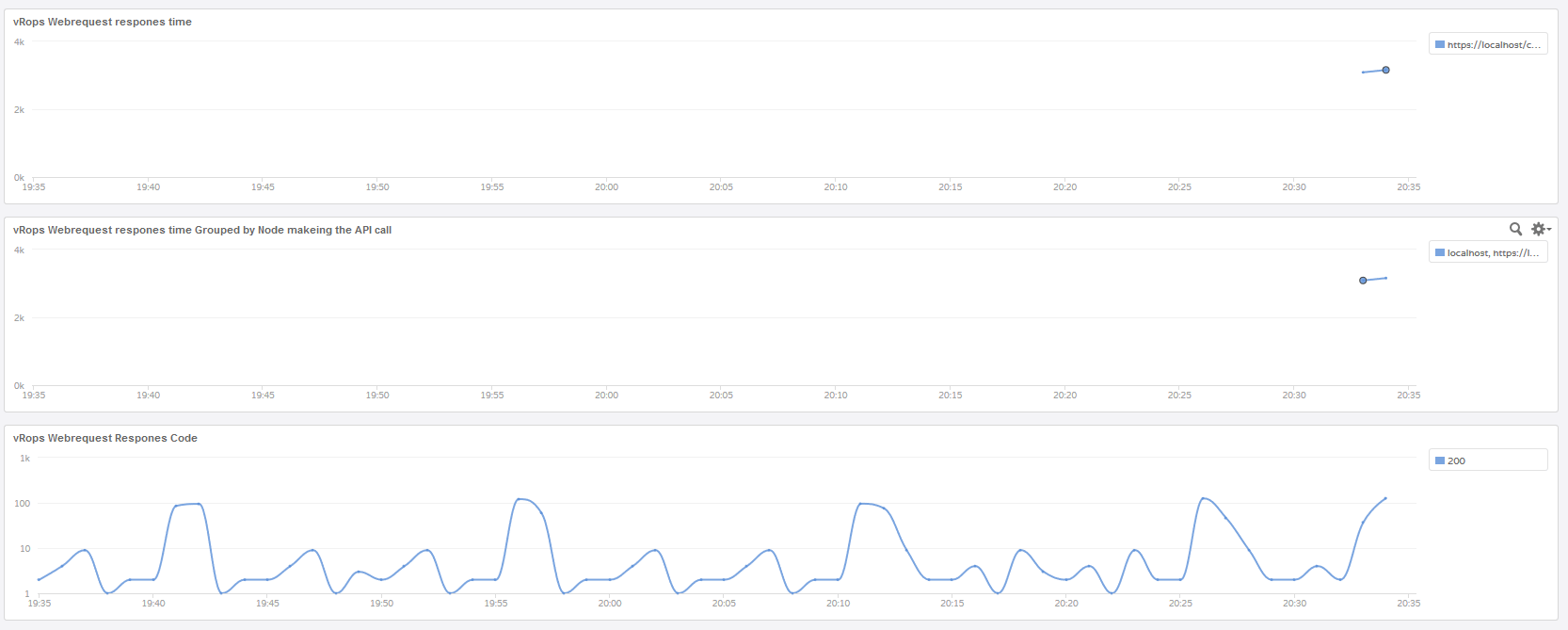Click the last data point on Respones Code line

point(1385,498)
